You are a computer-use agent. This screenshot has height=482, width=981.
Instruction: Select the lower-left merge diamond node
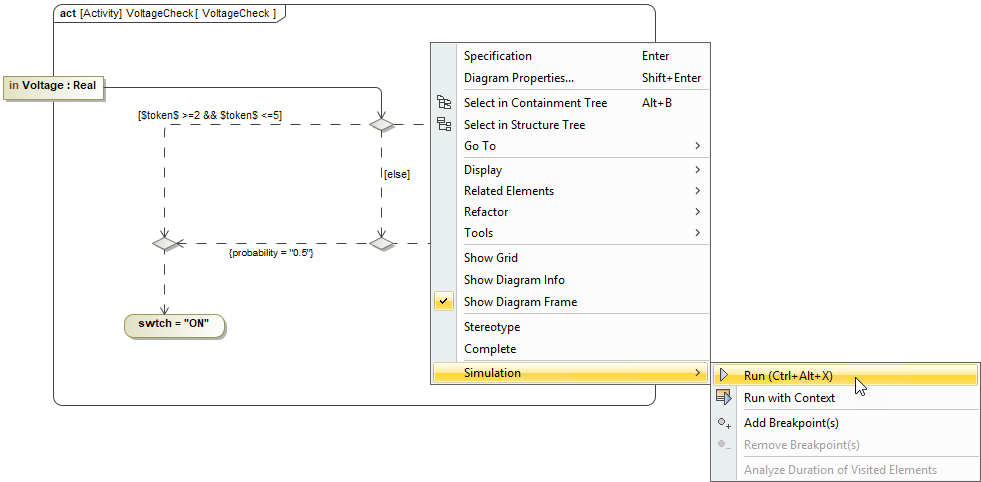[x=164, y=243]
